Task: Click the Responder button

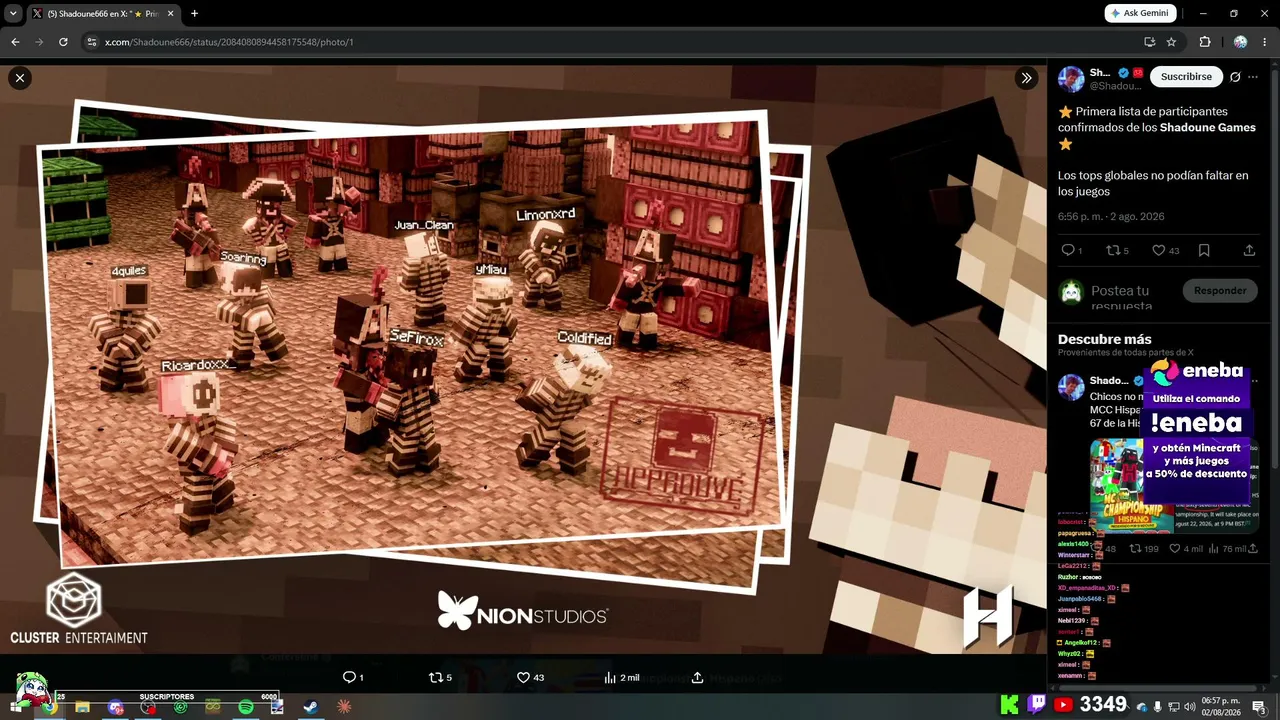Action: point(1220,291)
